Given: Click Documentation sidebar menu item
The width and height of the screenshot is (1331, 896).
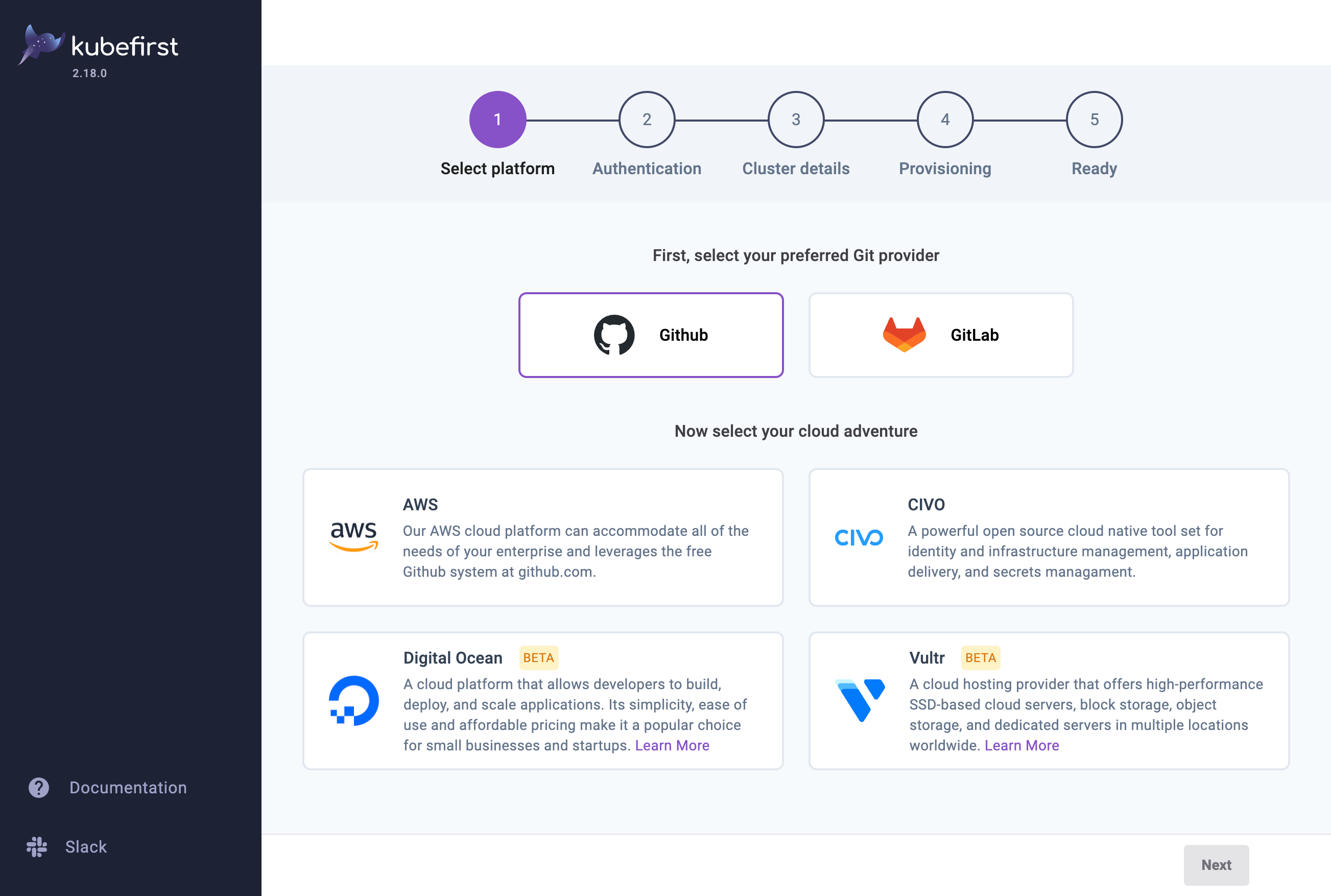Looking at the screenshot, I should coord(128,788).
